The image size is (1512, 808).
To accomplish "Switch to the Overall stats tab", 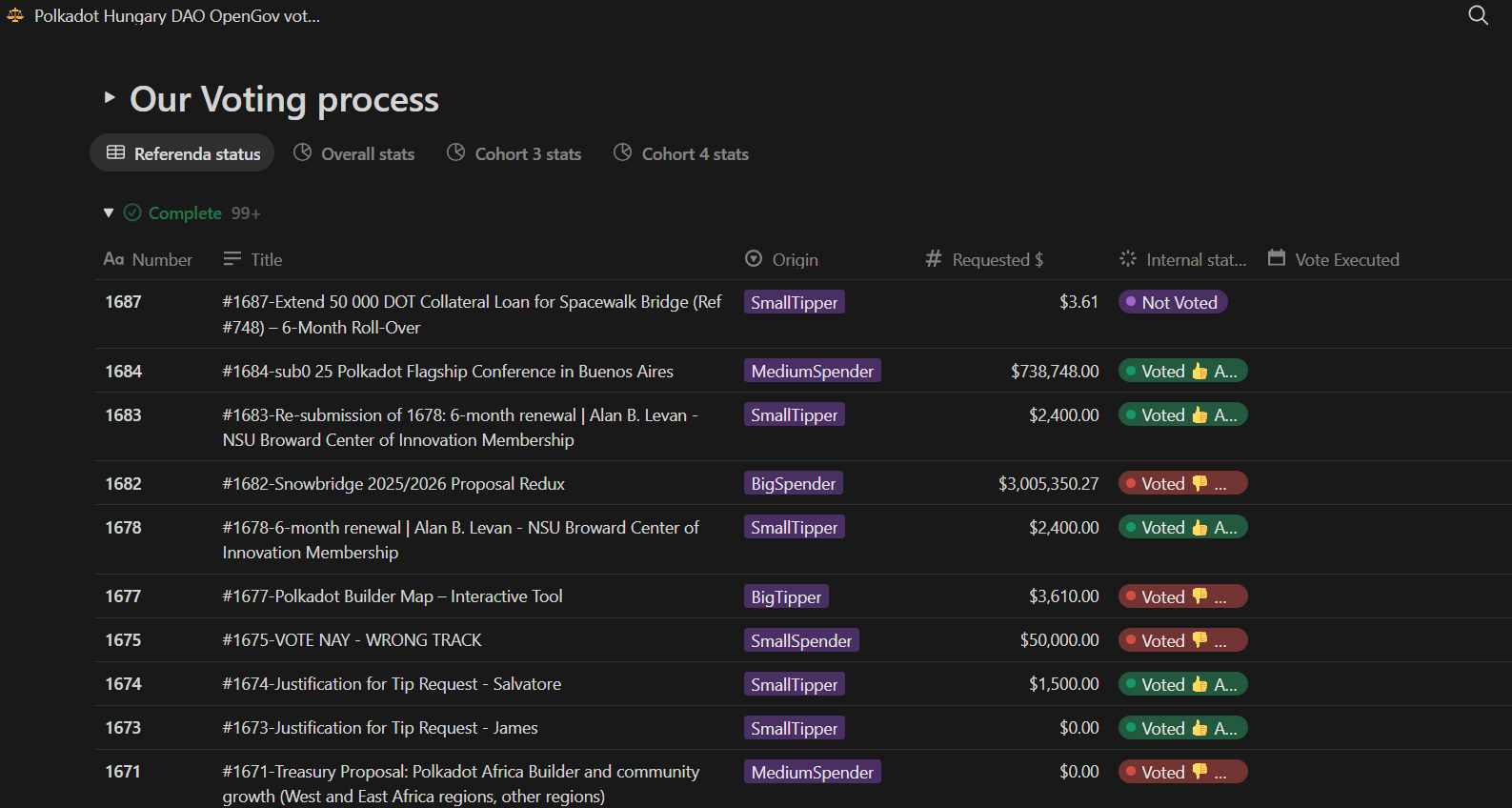I will (353, 153).
